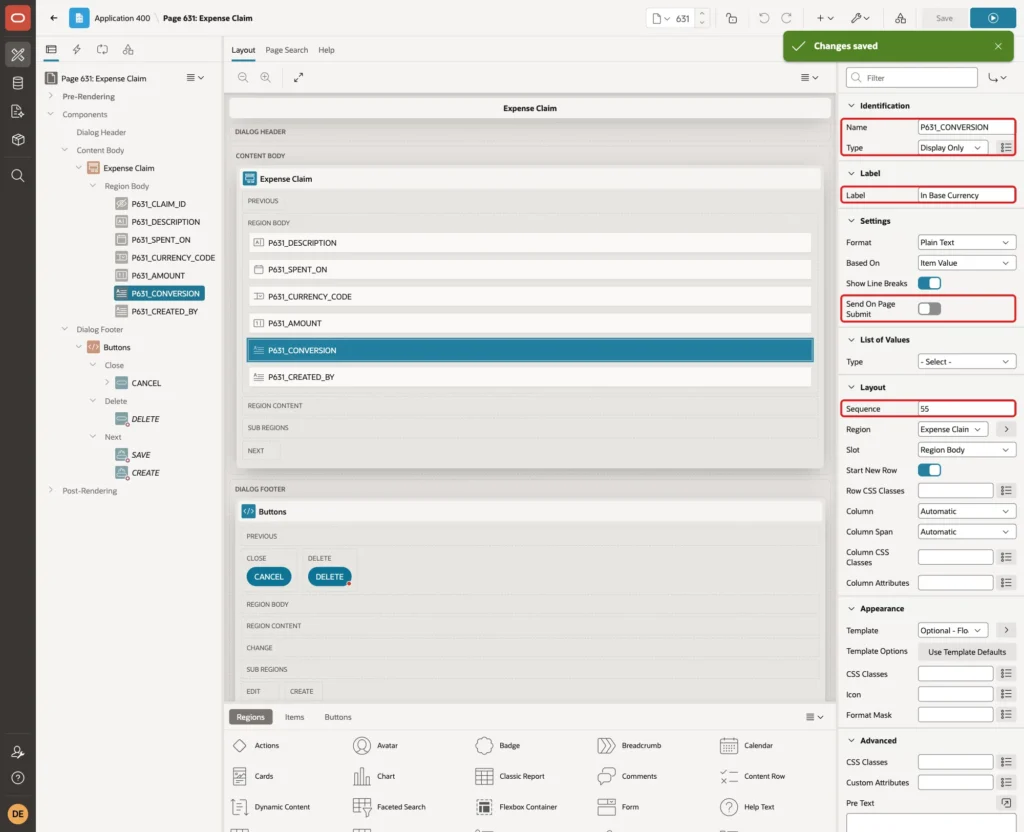Expand the layout with the full-screen arrows icon
The height and width of the screenshot is (832, 1024).
(x=298, y=77)
